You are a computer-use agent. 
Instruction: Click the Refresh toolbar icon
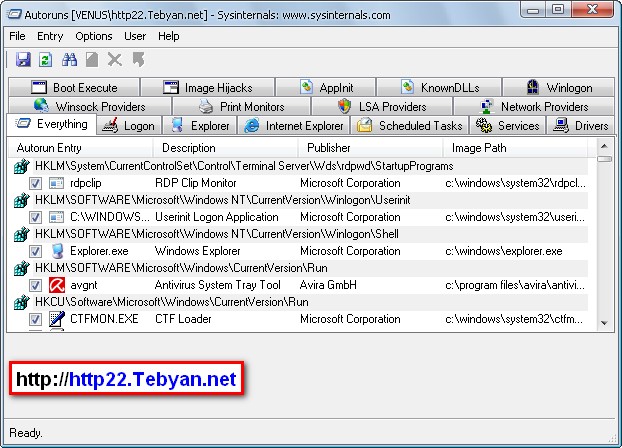click(x=46, y=60)
